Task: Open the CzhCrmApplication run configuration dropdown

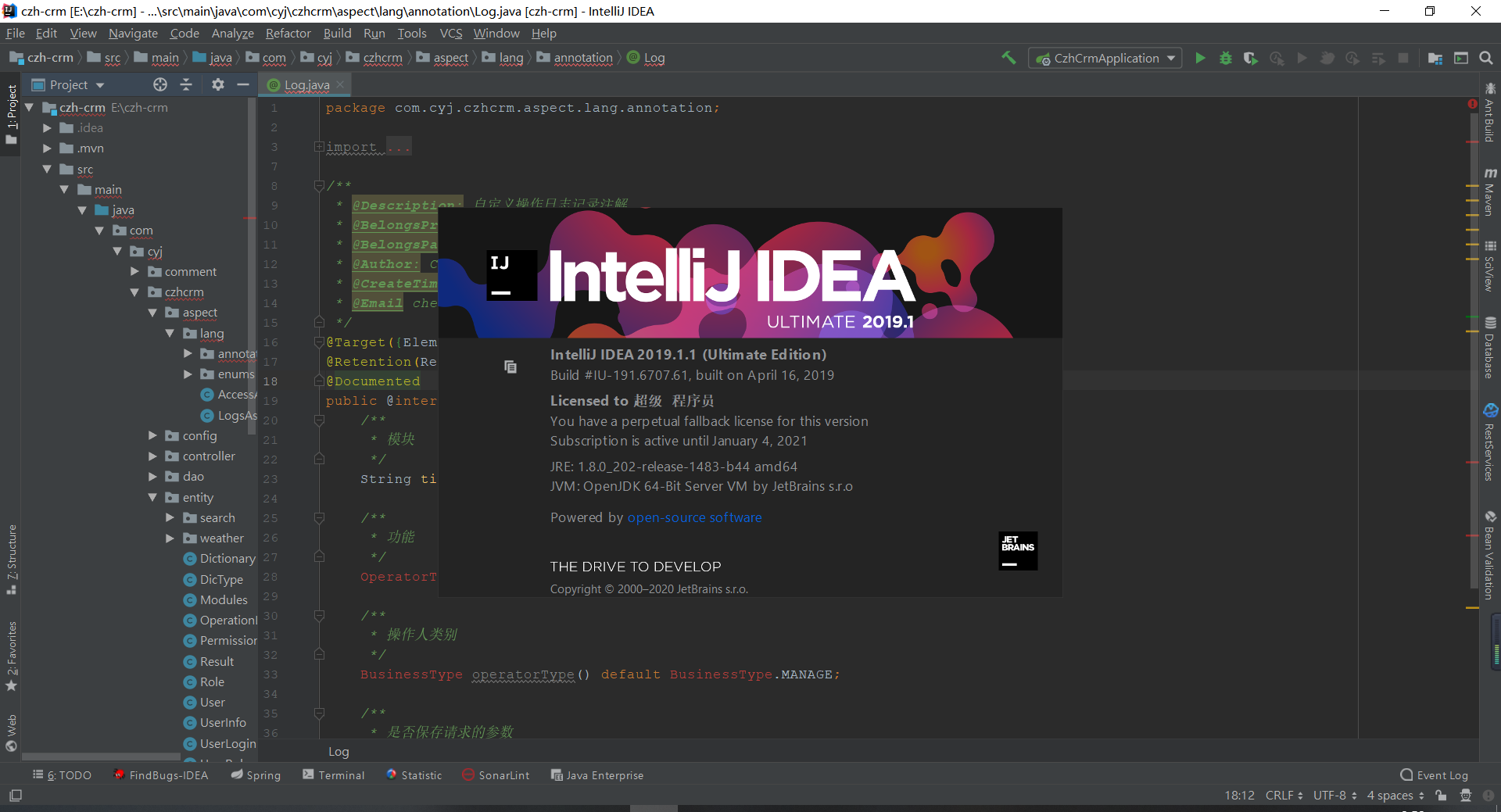Action: point(1105,59)
